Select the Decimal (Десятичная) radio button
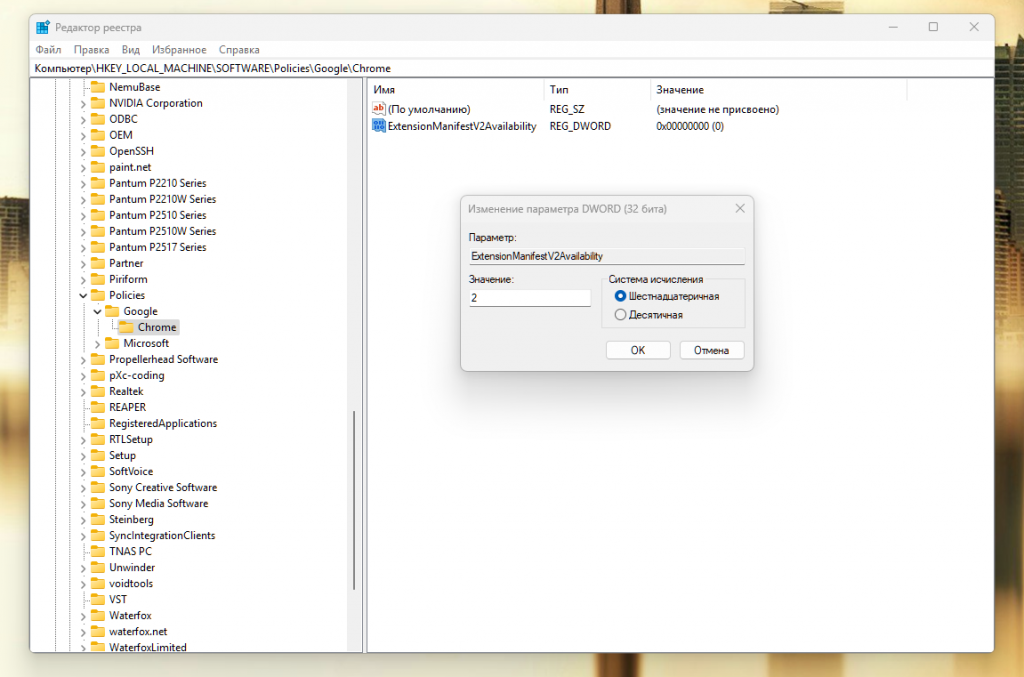Viewport: 1024px width, 677px height. tap(620, 315)
